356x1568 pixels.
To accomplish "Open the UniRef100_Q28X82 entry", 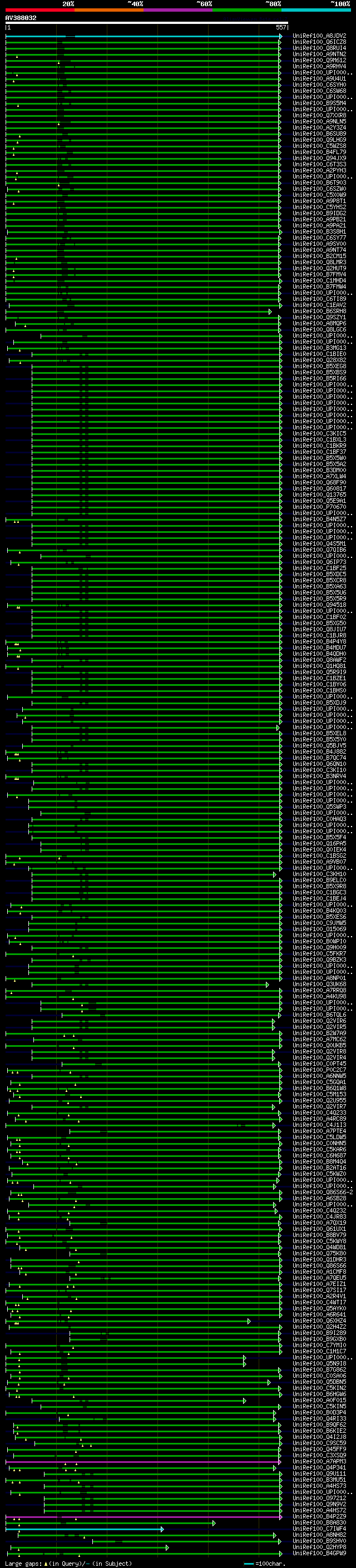I will point(319,360).
